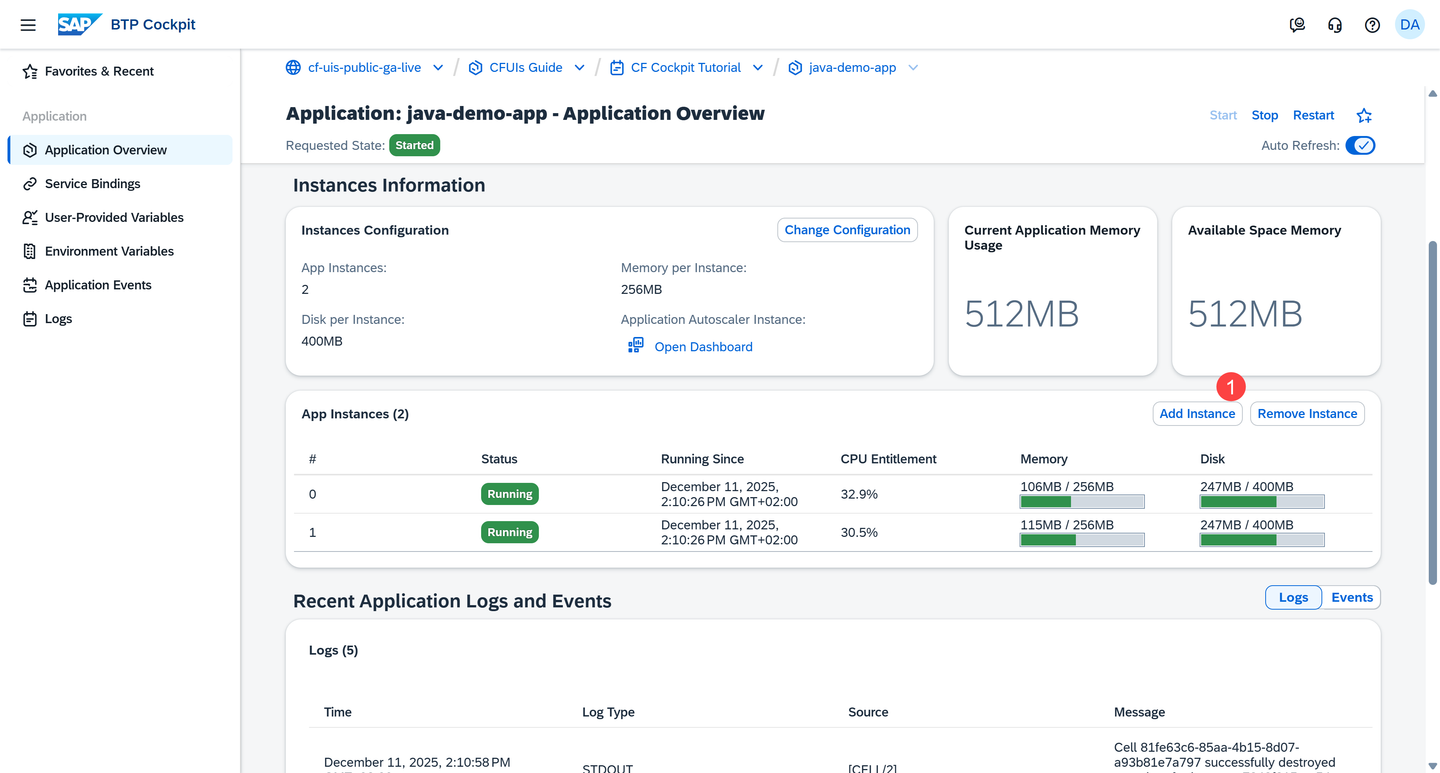Open the autoscaler Open Dashboard link
The width and height of the screenshot is (1440, 773).
tap(703, 347)
